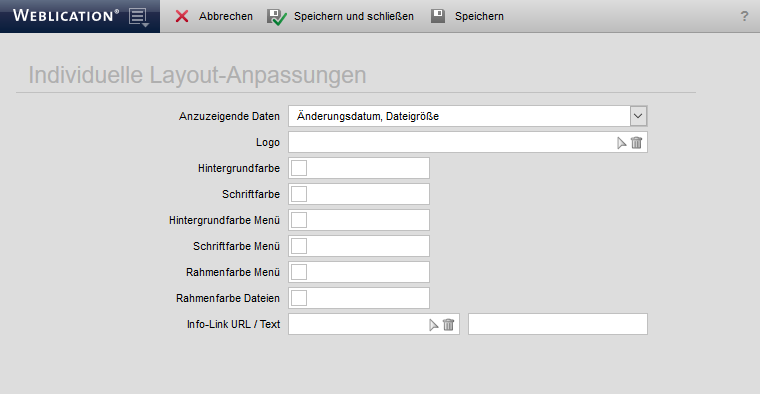Click into the Schriftfarbe Menü value field
This screenshot has width=760, height=394.
(359, 246)
